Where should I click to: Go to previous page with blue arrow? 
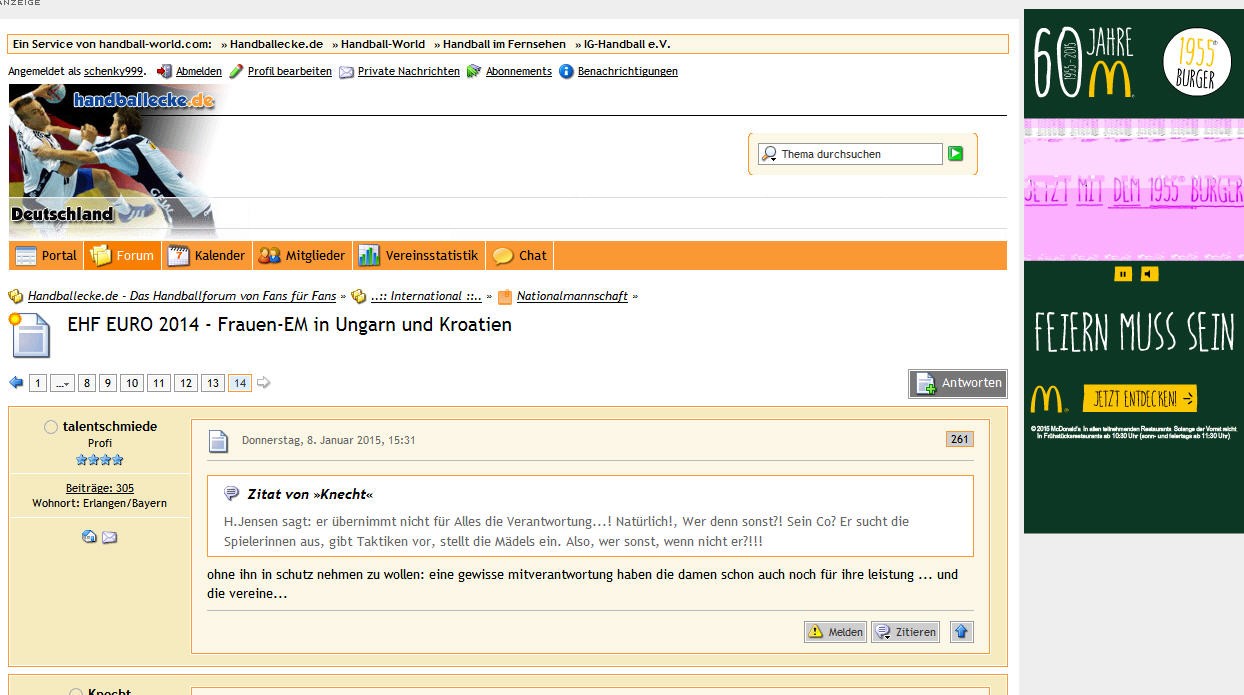click(x=16, y=383)
